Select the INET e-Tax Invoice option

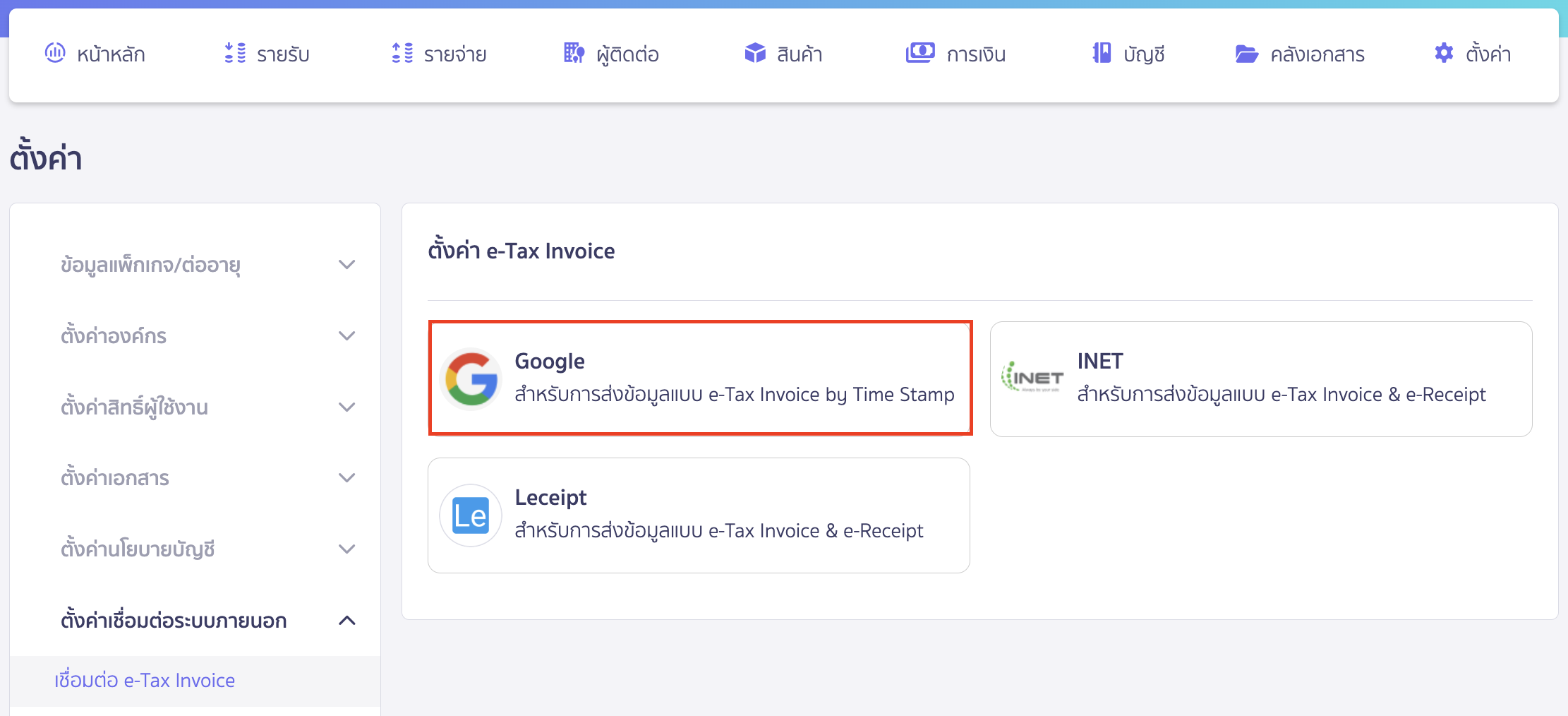pyautogui.click(x=1261, y=379)
